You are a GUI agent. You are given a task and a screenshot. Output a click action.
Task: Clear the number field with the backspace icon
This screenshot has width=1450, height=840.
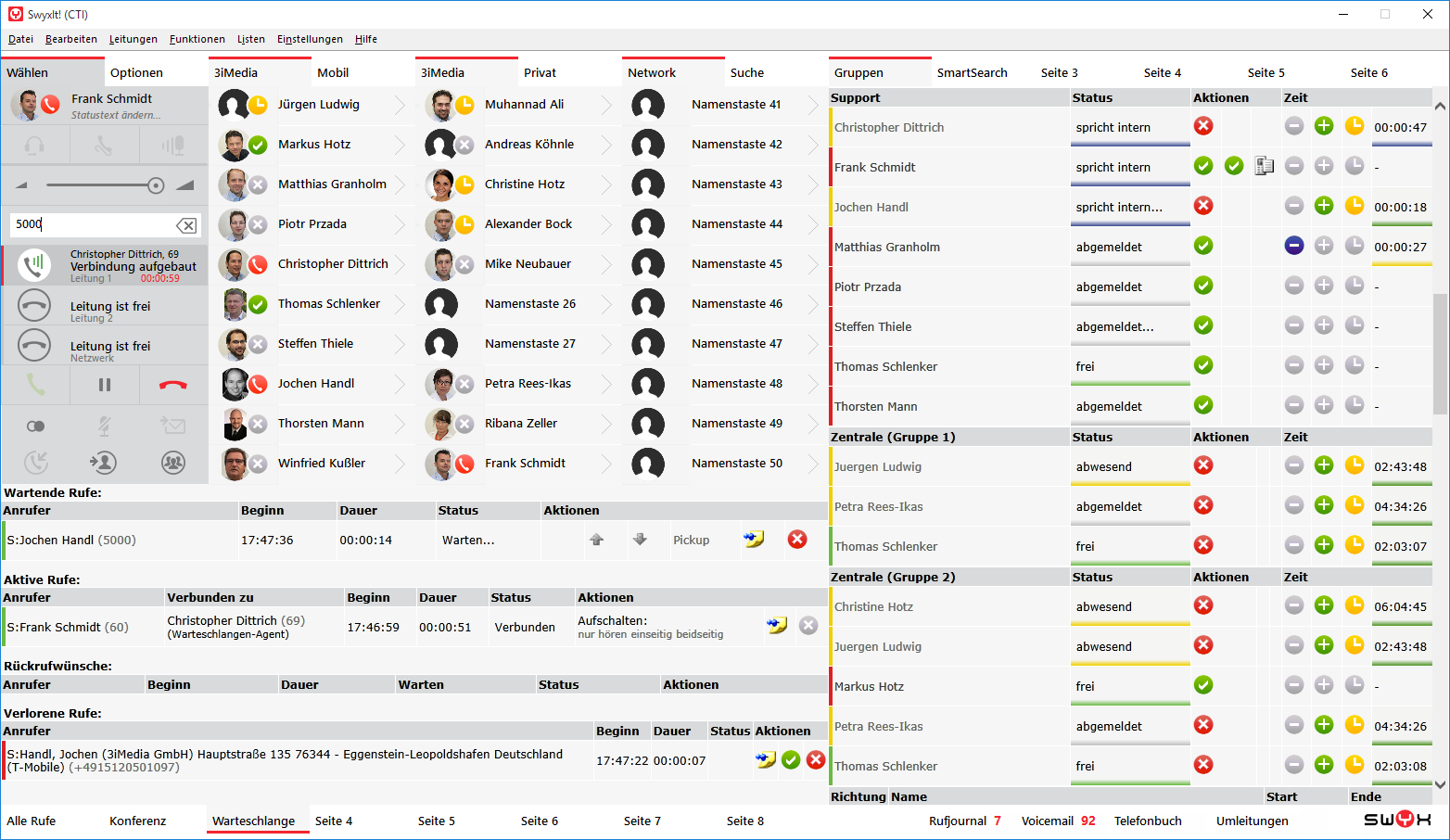click(x=186, y=225)
